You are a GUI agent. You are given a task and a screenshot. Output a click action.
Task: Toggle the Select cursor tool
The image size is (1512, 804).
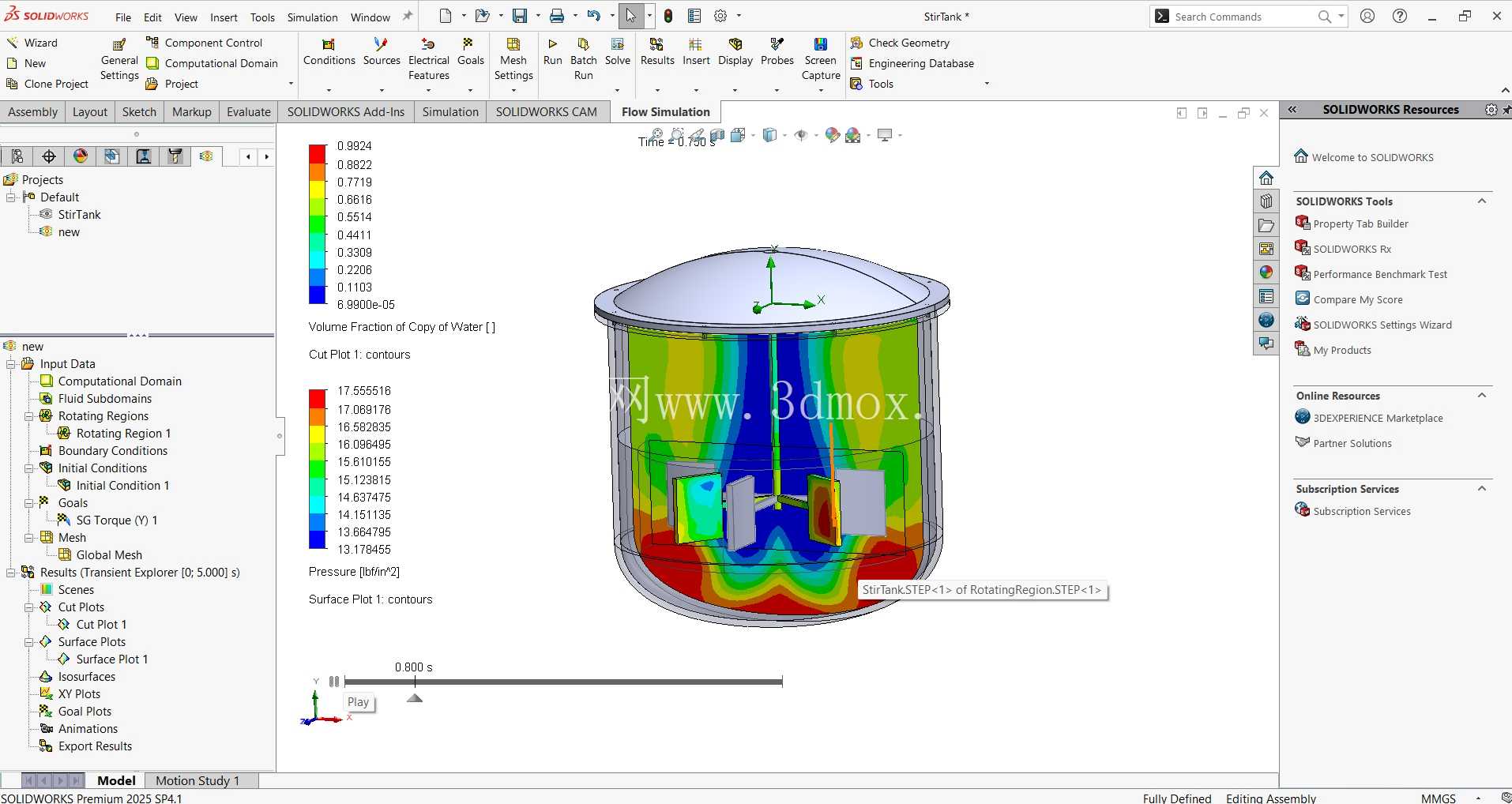[x=630, y=16]
